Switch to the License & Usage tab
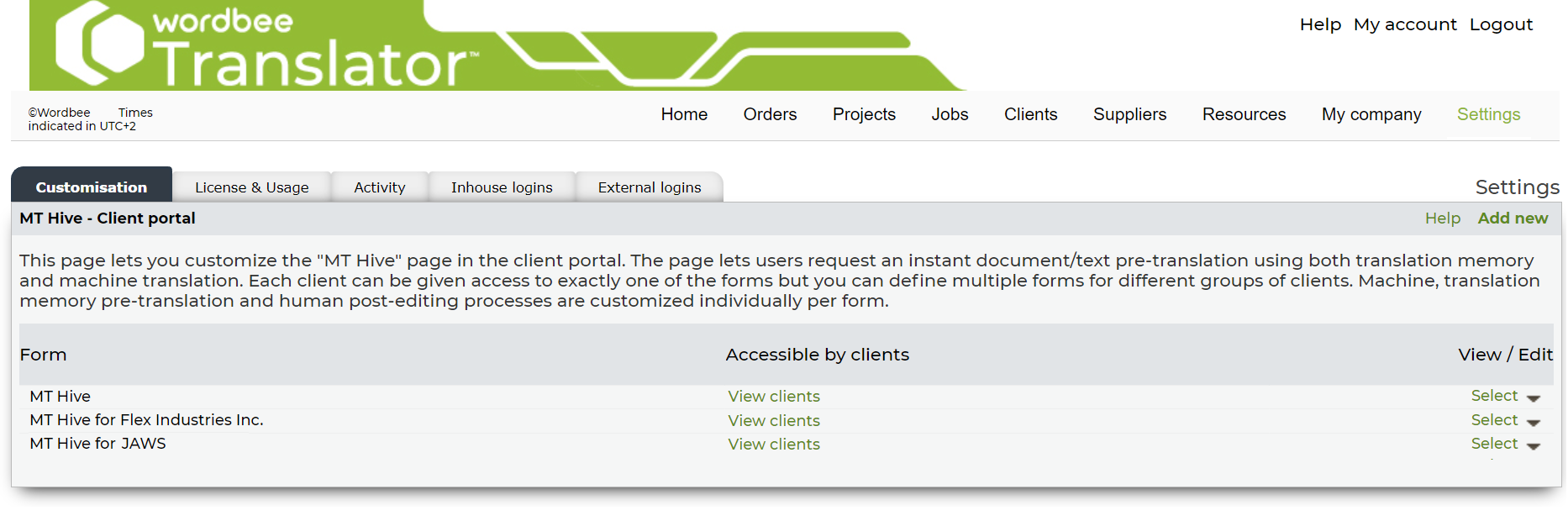This screenshot has height=521, width=1568. coord(251,187)
